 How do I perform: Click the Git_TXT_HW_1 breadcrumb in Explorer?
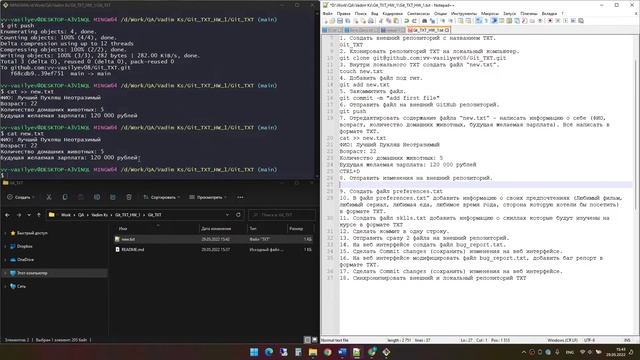tap(127, 215)
